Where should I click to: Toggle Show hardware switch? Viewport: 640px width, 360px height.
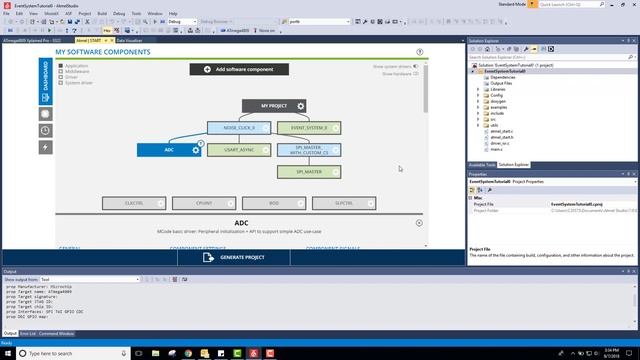pyautogui.click(x=416, y=74)
